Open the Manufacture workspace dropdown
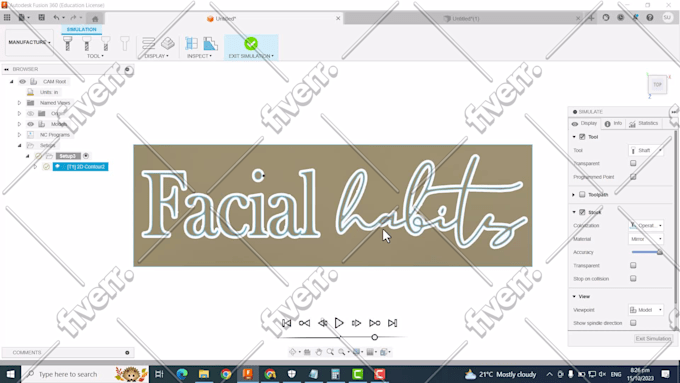 click(29, 43)
